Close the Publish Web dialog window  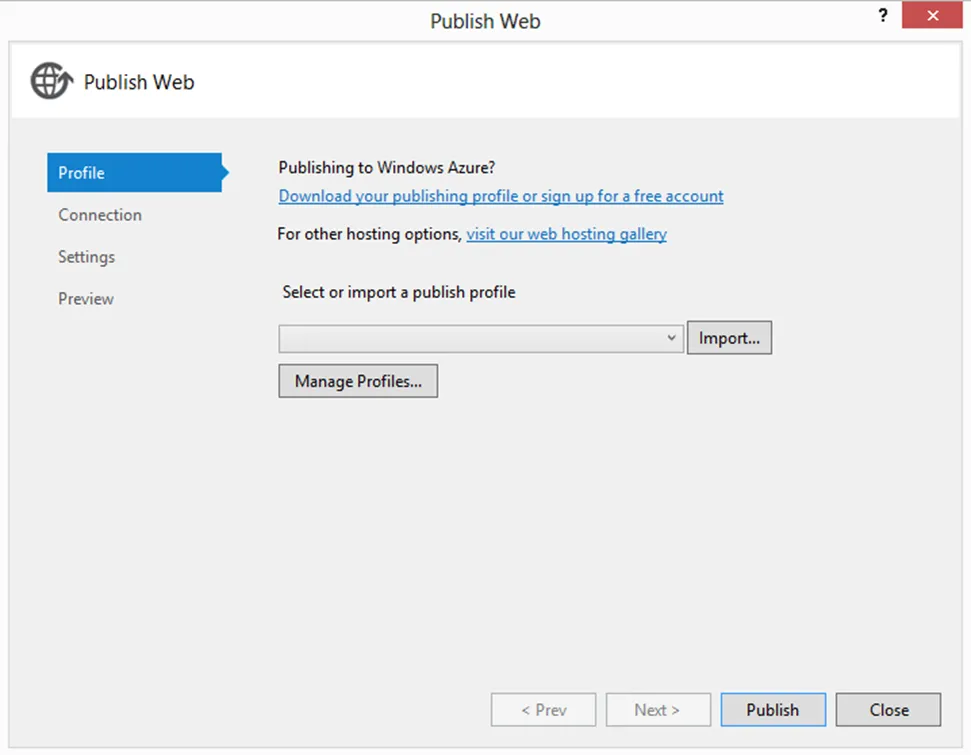[x=932, y=15]
